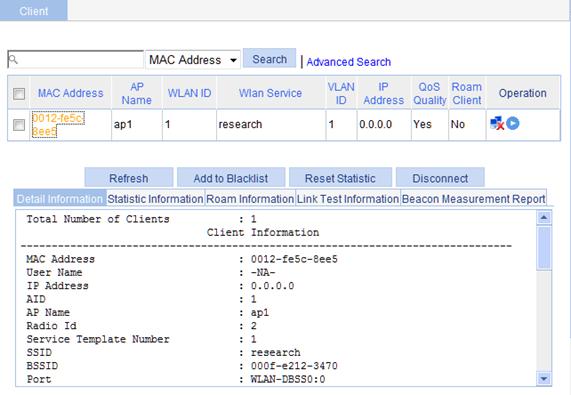This screenshot has height=395, width=571.
Task: Open the MAC address link 0012-fe5c-8ee5
Action: point(58,125)
